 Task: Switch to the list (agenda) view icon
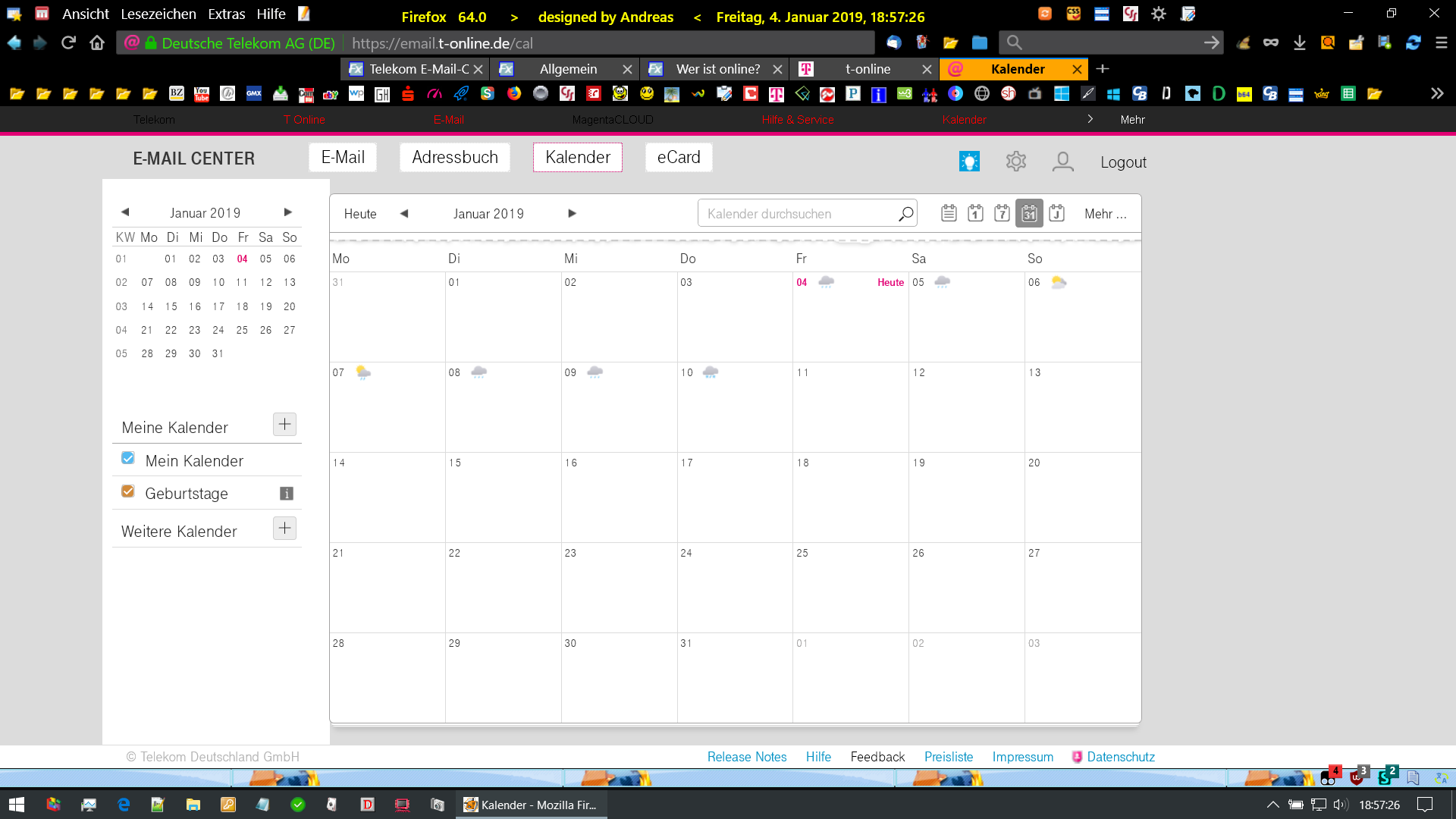[949, 213]
